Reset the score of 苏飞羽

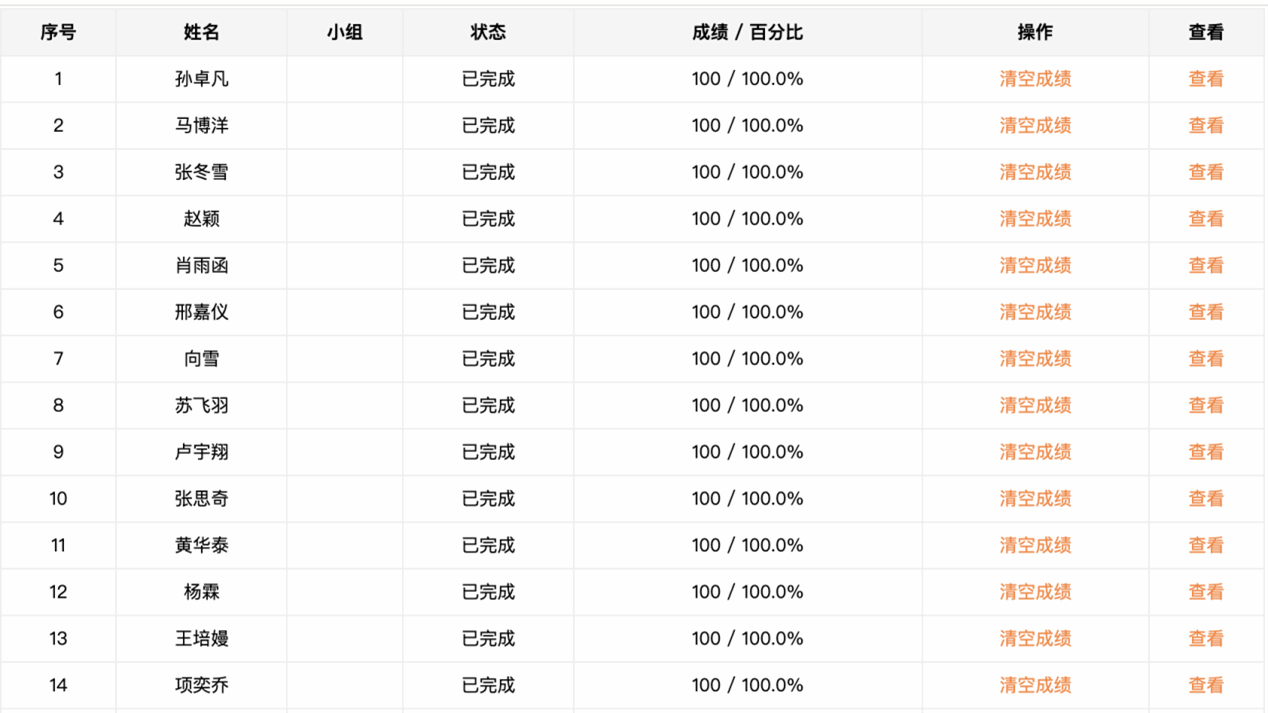pyautogui.click(x=1035, y=405)
